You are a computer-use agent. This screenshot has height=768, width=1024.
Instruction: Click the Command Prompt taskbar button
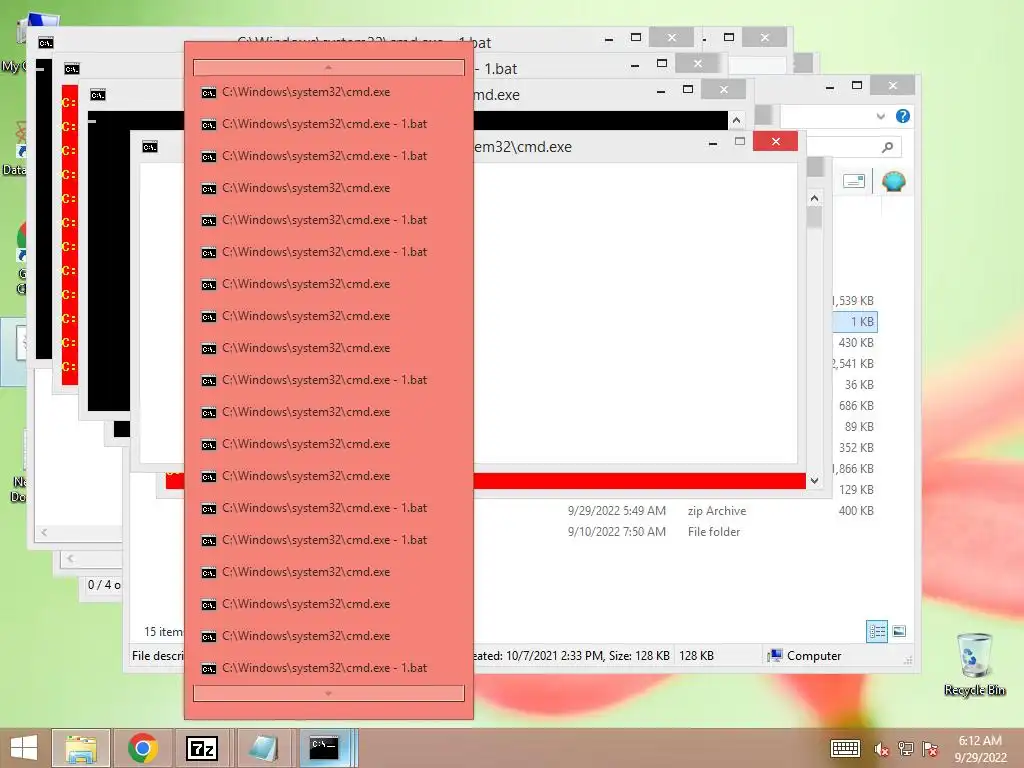click(325, 748)
